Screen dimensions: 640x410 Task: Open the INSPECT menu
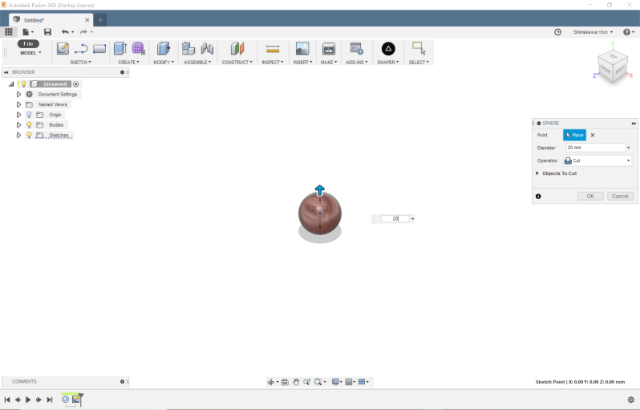tap(273, 62)
